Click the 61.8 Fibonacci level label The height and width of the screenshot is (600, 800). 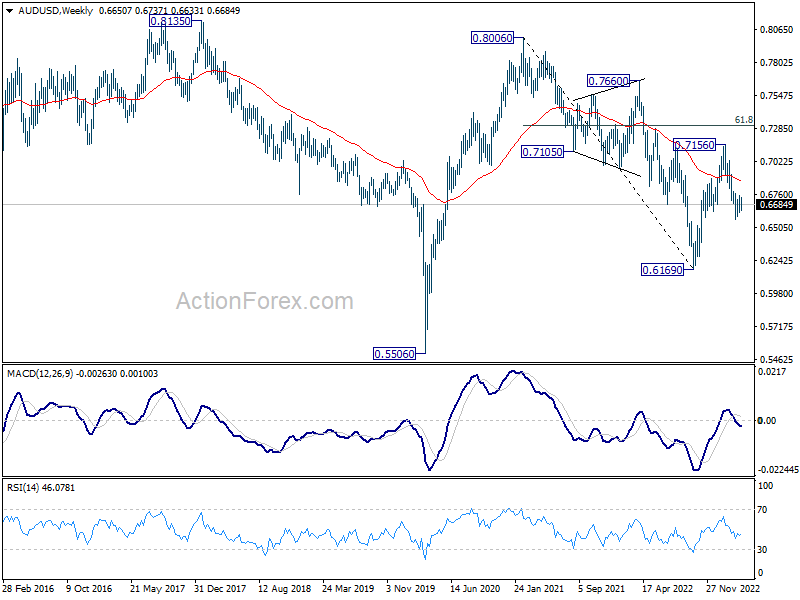(743, 120)
